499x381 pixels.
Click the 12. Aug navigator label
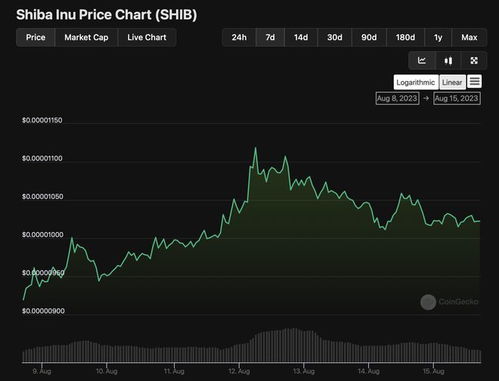239,371
